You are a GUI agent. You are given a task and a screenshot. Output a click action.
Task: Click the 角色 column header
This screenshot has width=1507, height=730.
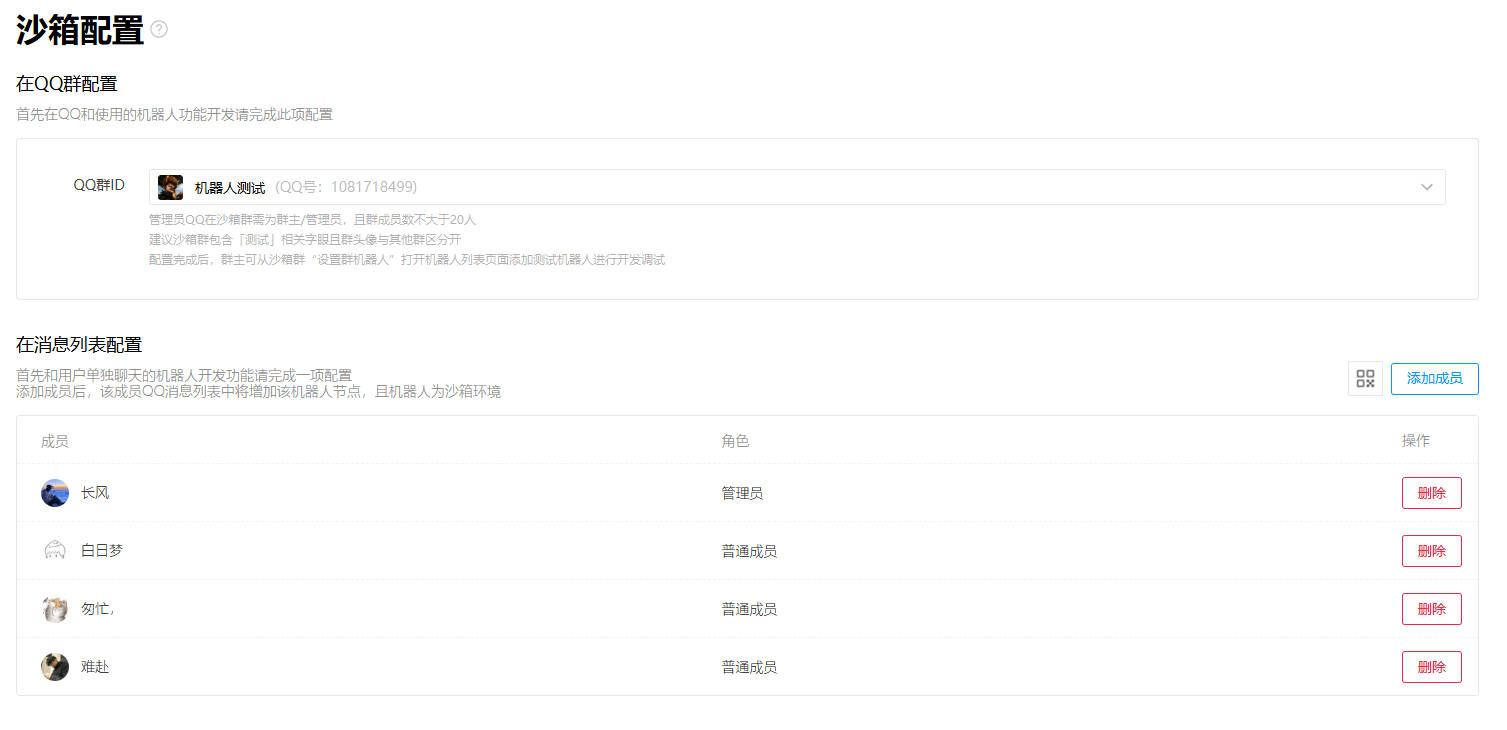pos(735,441)
